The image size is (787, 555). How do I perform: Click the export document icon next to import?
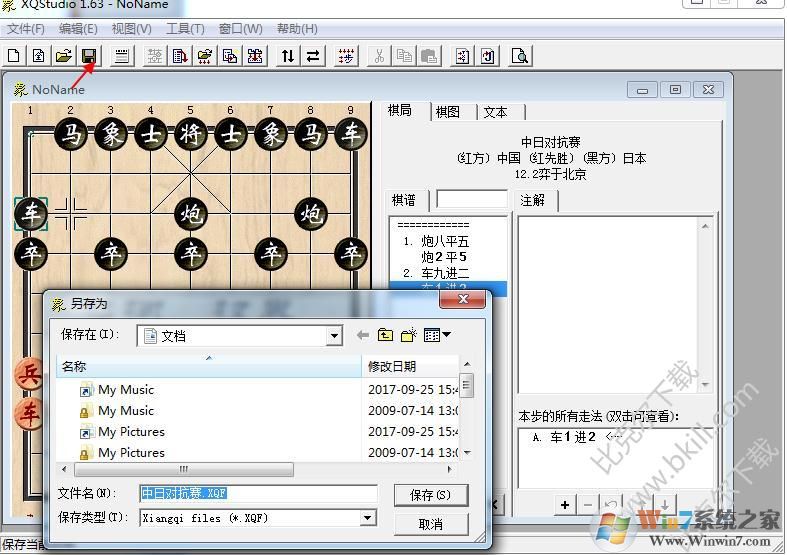(487, 56)
